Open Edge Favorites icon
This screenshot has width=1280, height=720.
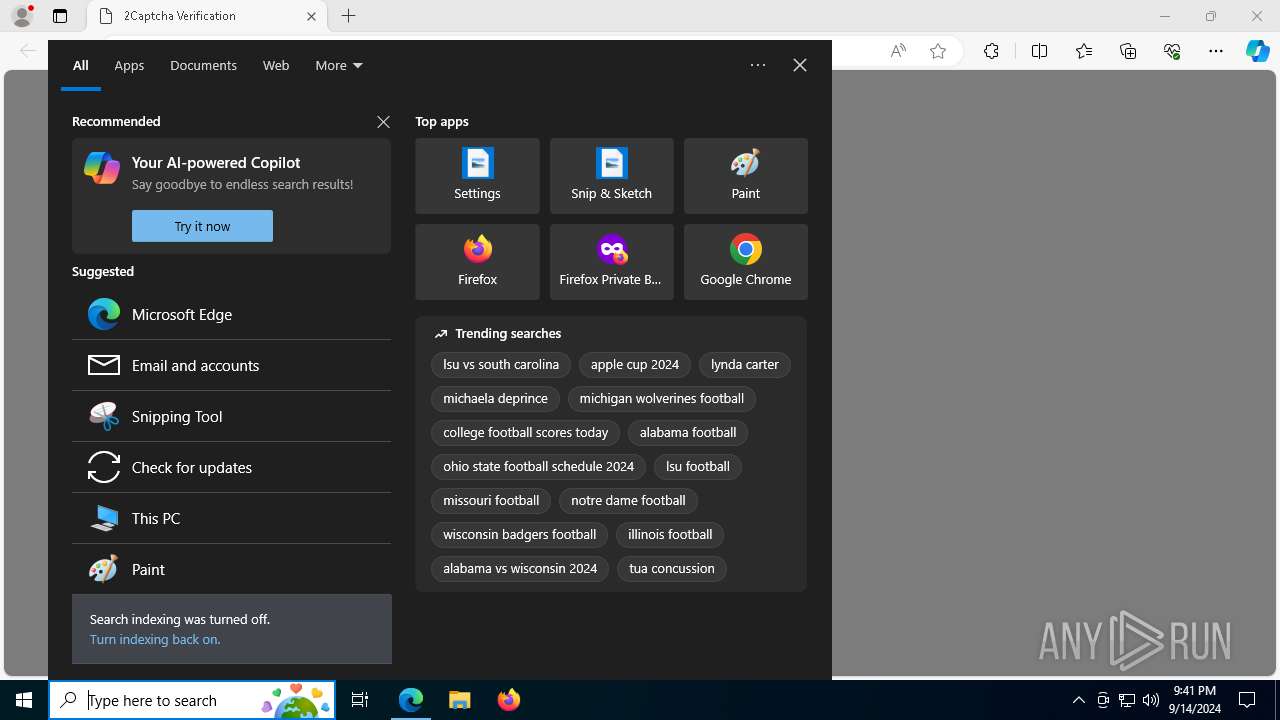(1084, 51)
